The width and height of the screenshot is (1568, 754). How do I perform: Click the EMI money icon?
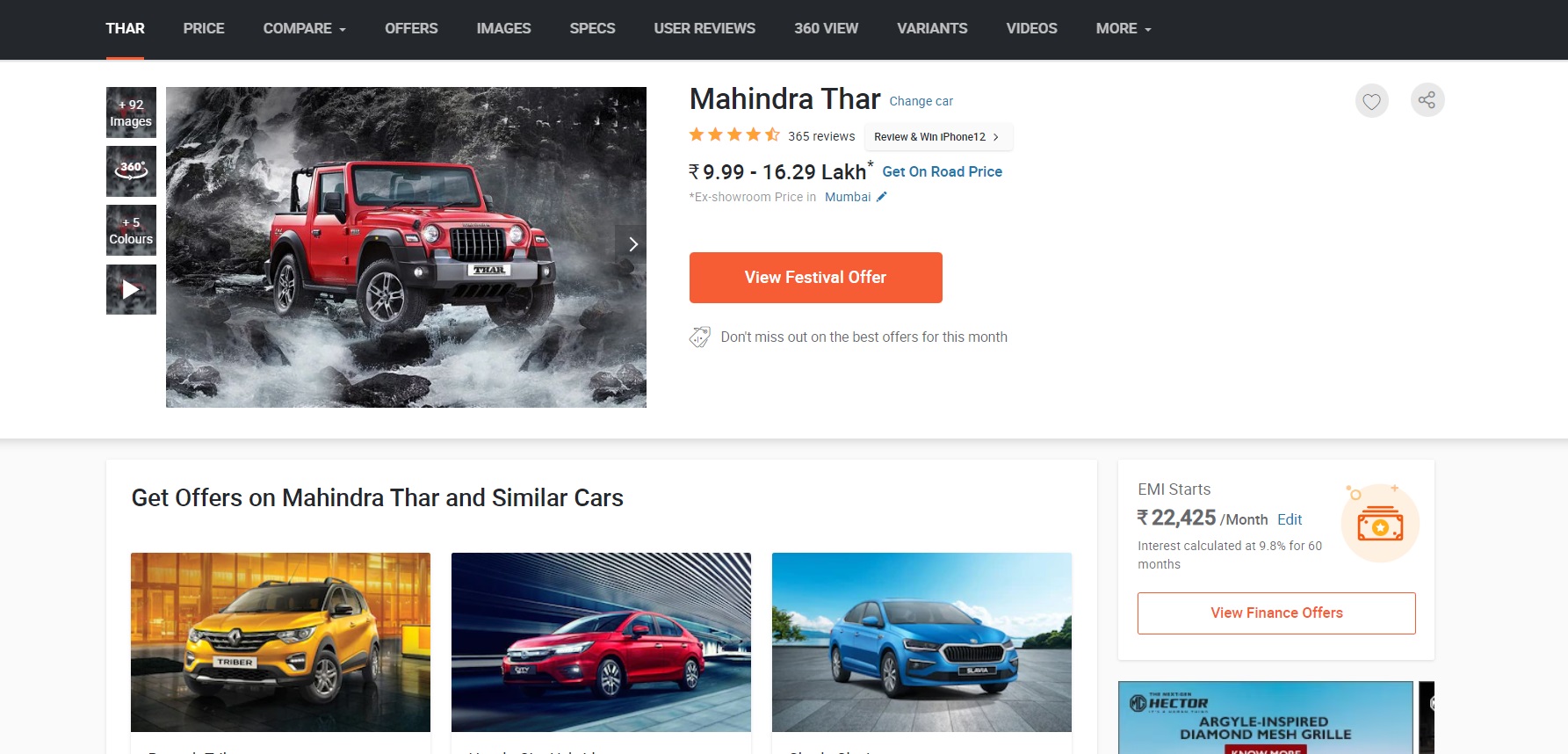[1380, 524]
